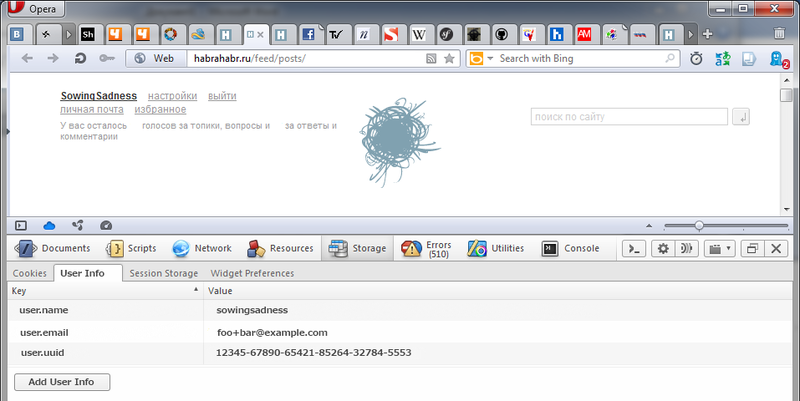
Task: Click the search magnifier icon
Action: [670, 59]
